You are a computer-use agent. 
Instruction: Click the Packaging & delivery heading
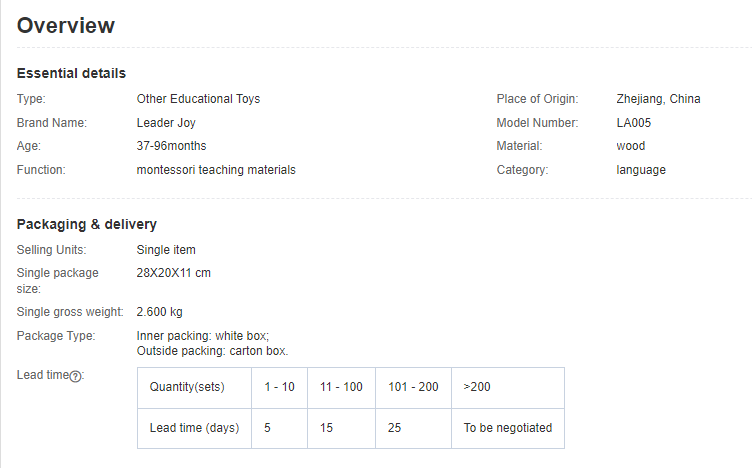[x=87, y=224]
